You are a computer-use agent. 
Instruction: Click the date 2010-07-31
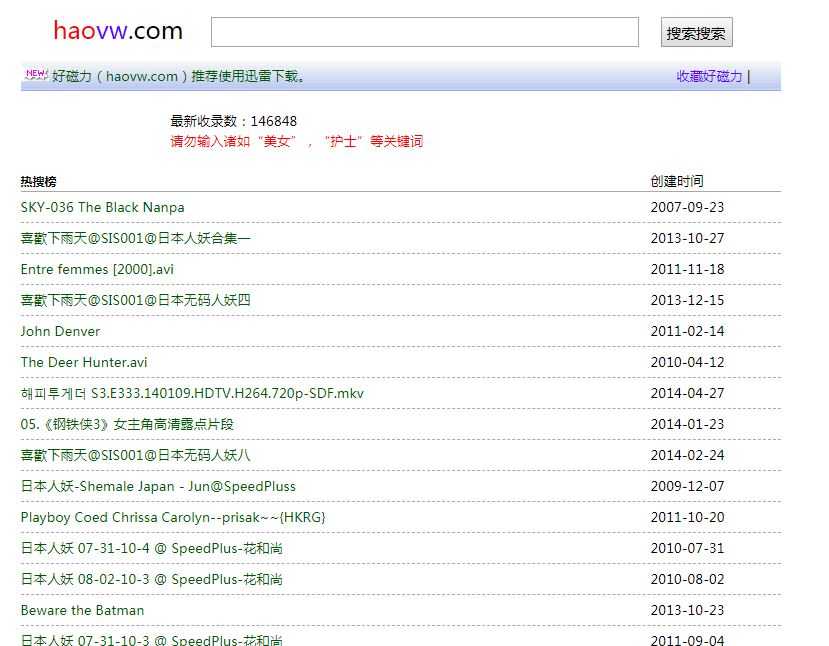[687, 549]
